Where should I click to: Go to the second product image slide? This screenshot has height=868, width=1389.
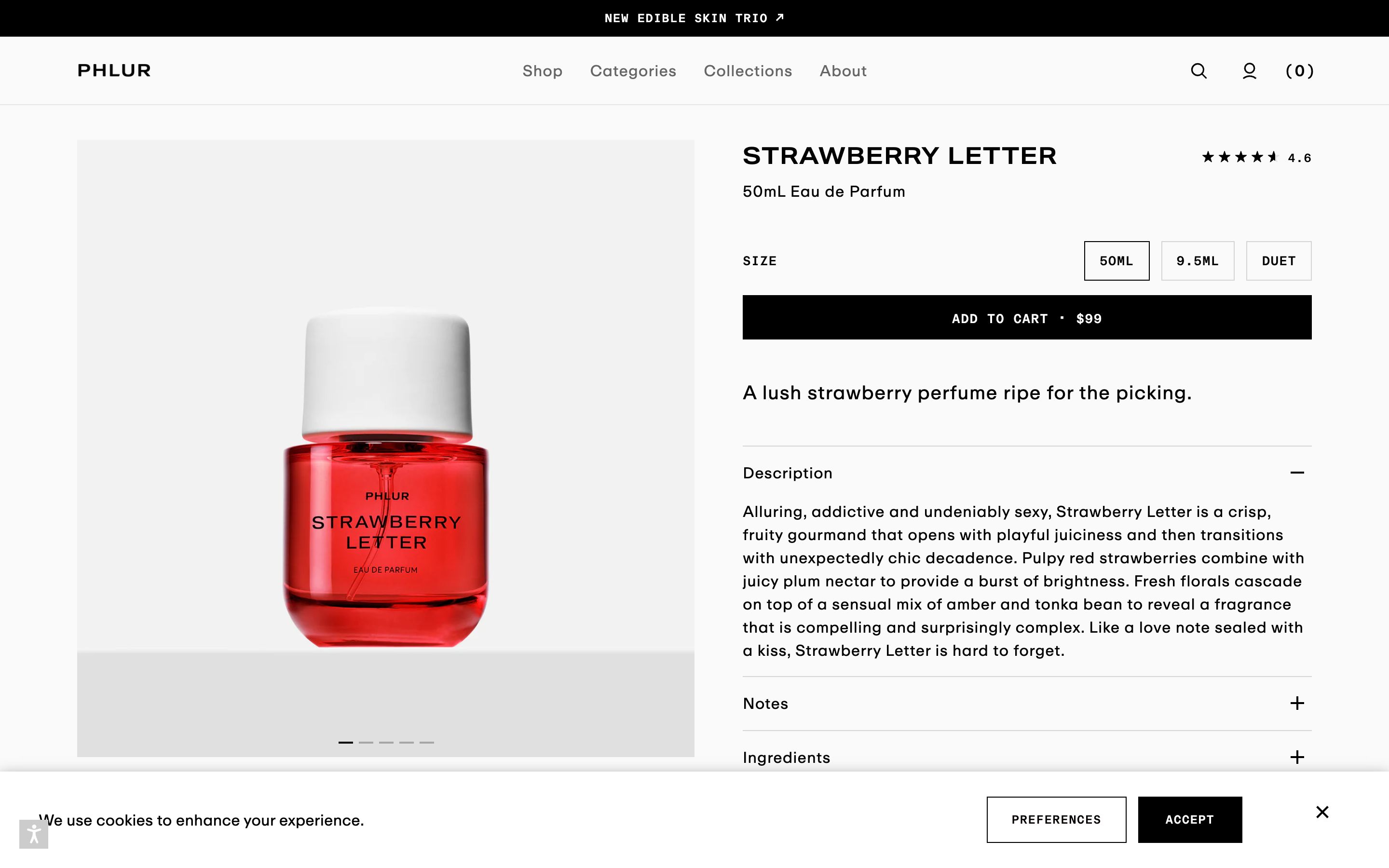pyautogui.click(x=366, y=742)
